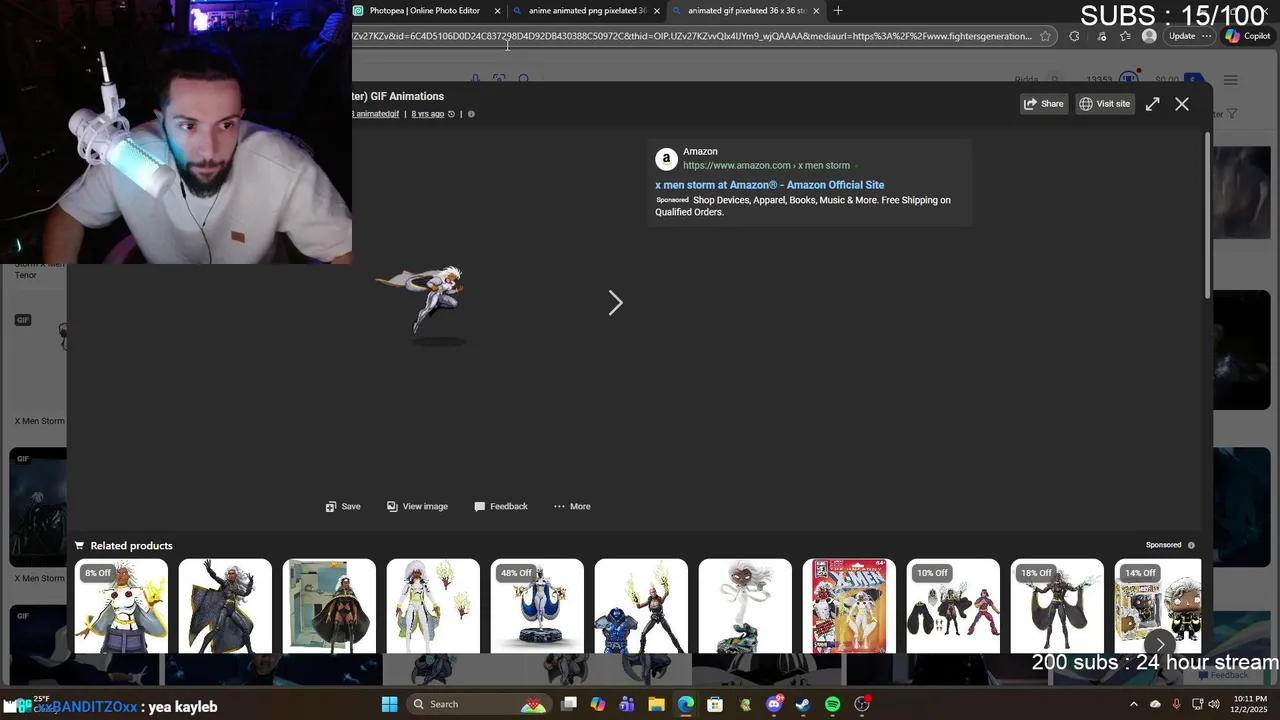
Task: Open Microsoft Teams from the taskbar
Action: (x=627, y=704)
